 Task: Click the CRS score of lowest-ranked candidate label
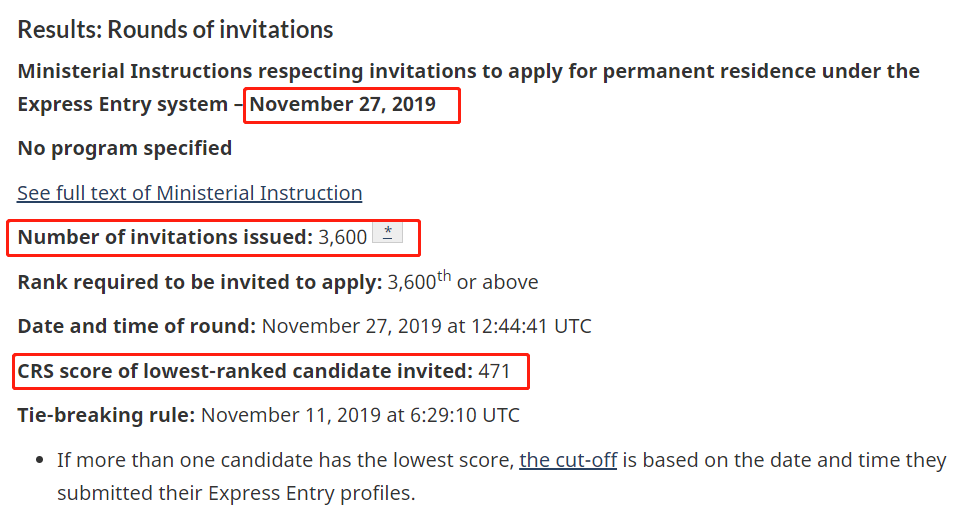coord(245,371)
